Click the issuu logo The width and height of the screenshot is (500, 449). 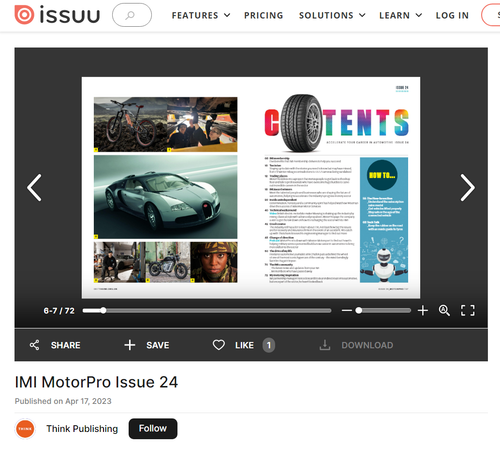pos(57,15)
